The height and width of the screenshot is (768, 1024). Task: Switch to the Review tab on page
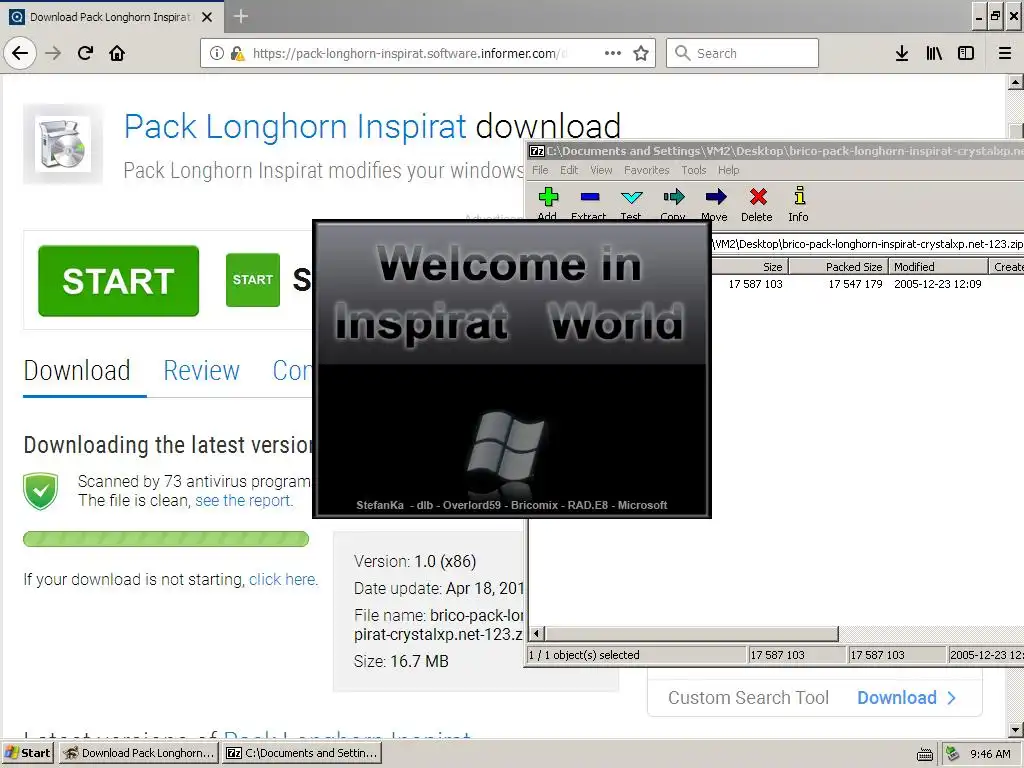coord(201,370)
